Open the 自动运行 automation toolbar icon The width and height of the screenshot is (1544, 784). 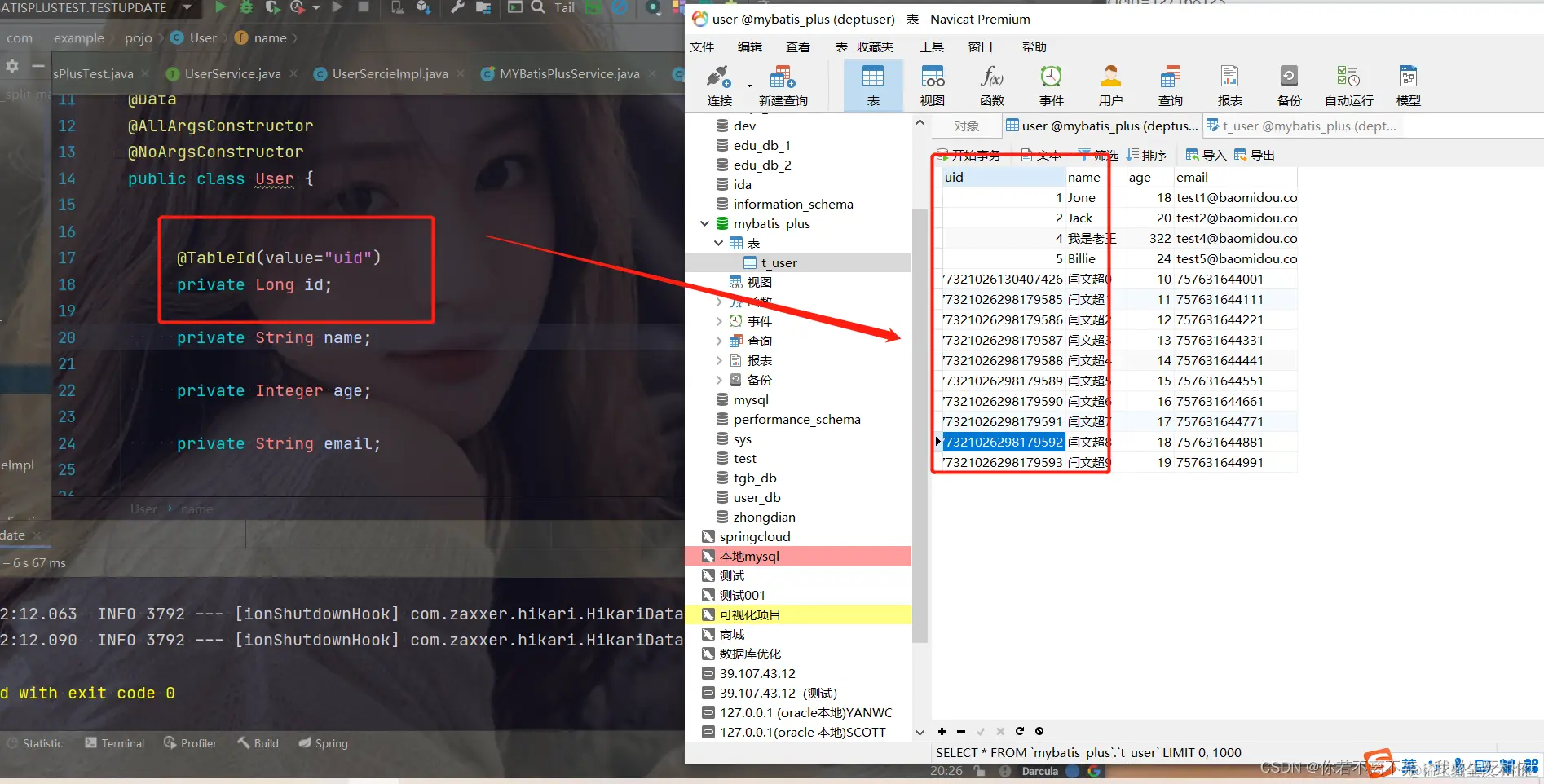1349,86
